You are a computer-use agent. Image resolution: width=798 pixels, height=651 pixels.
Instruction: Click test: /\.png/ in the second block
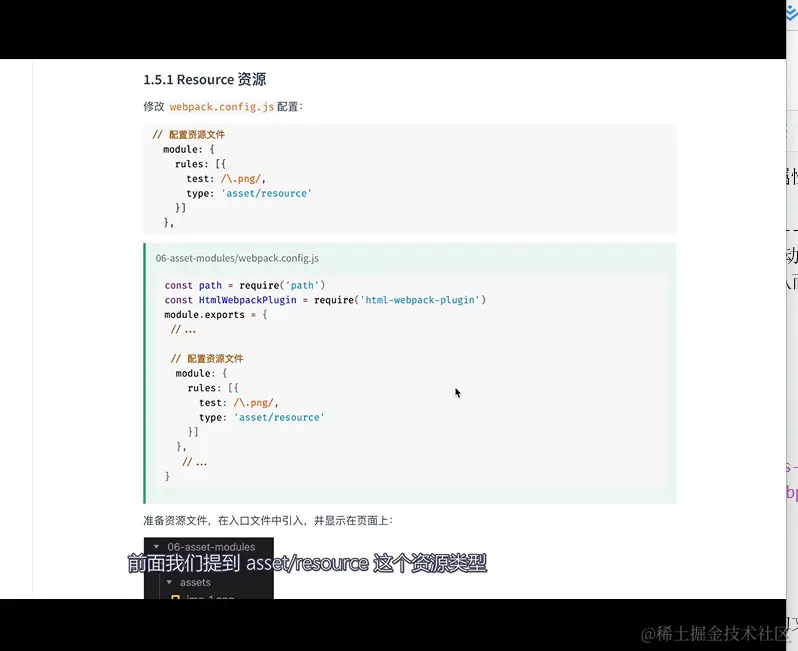pos(239,403)
